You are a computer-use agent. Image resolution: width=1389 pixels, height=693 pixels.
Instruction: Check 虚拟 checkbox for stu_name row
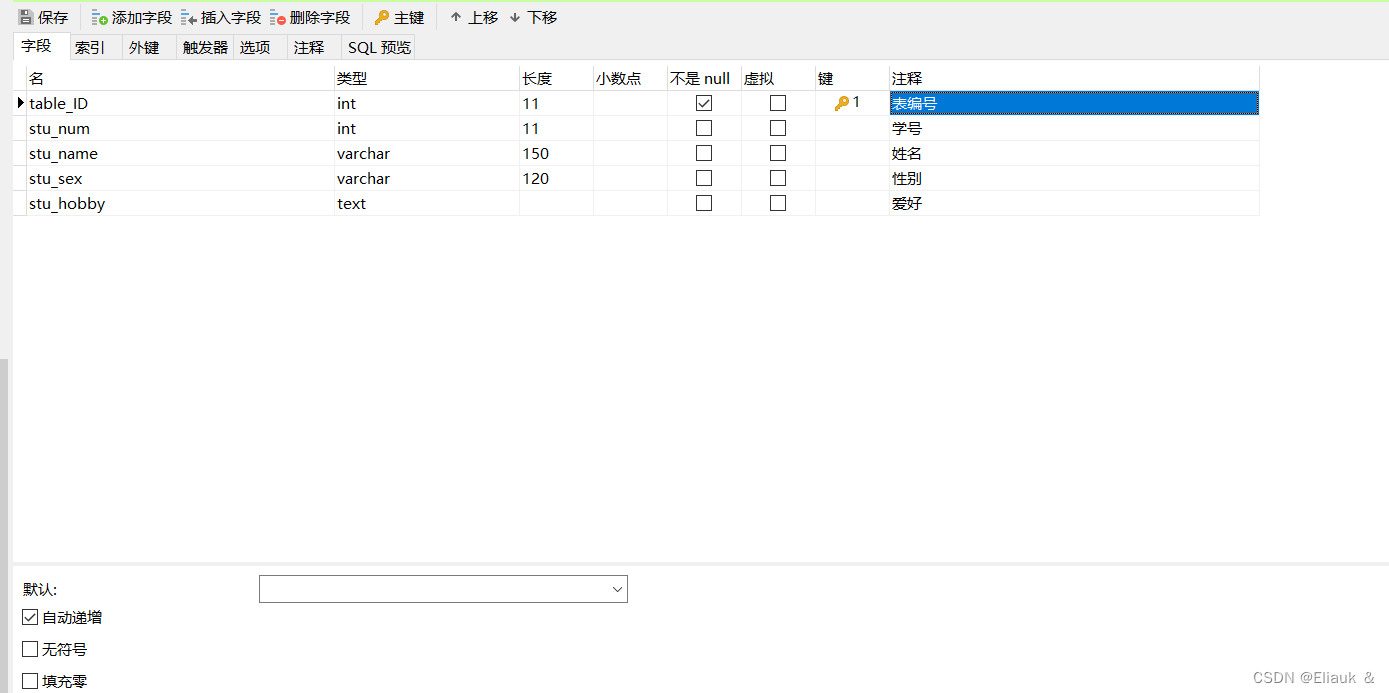(778, 152)
